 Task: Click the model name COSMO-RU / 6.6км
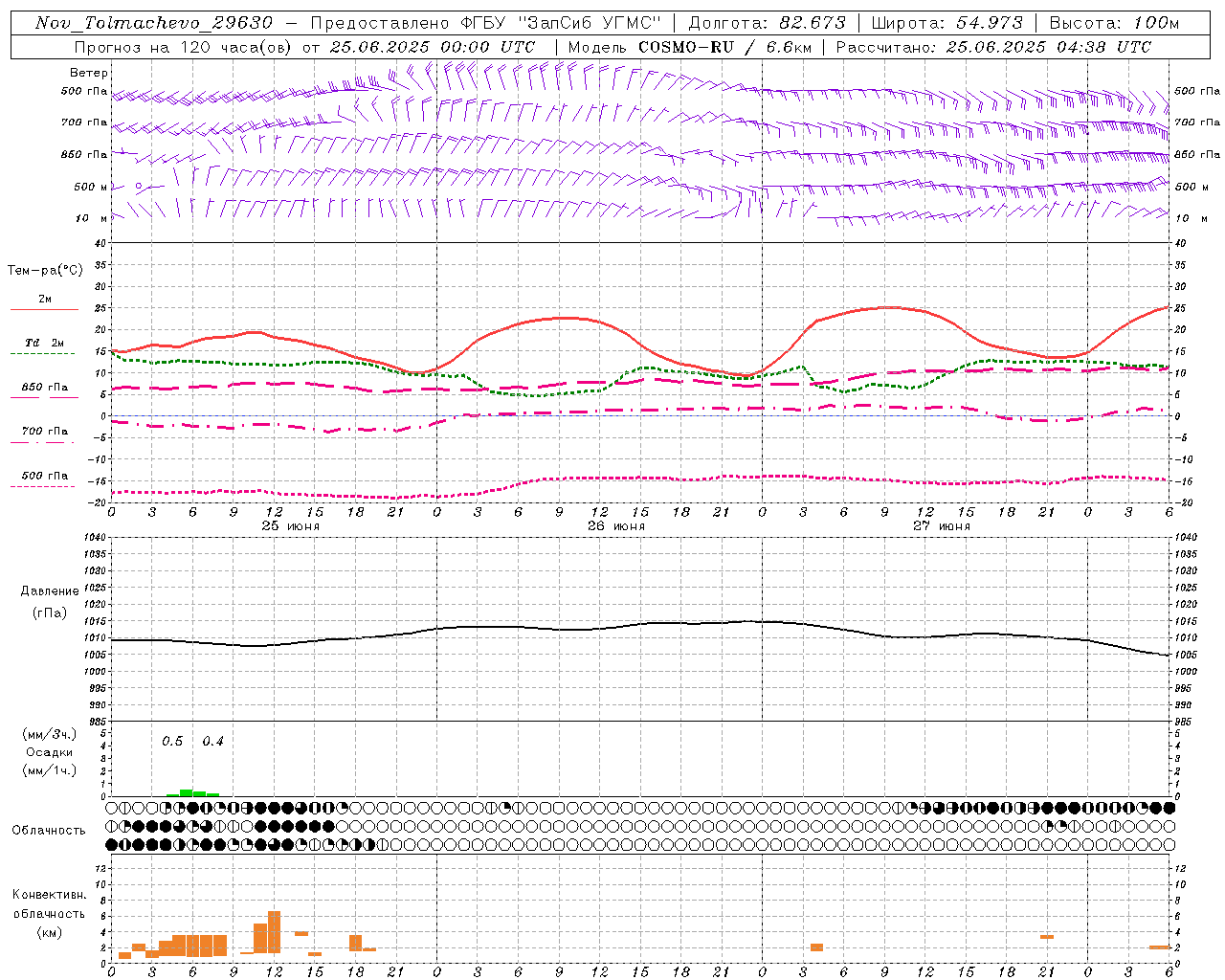[724, 47]
